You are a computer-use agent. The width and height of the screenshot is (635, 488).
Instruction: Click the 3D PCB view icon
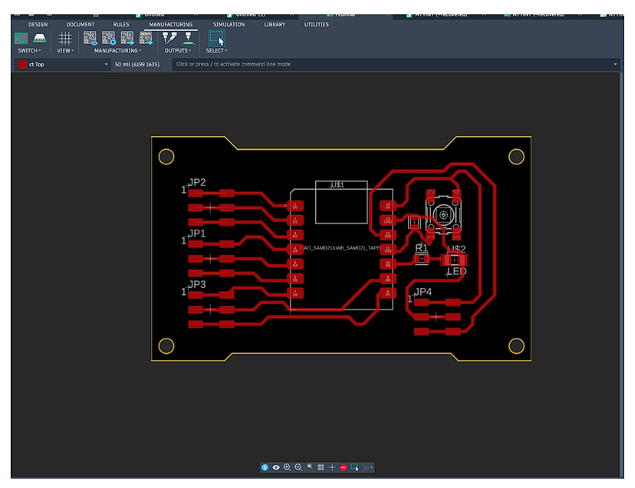(39, 38)
